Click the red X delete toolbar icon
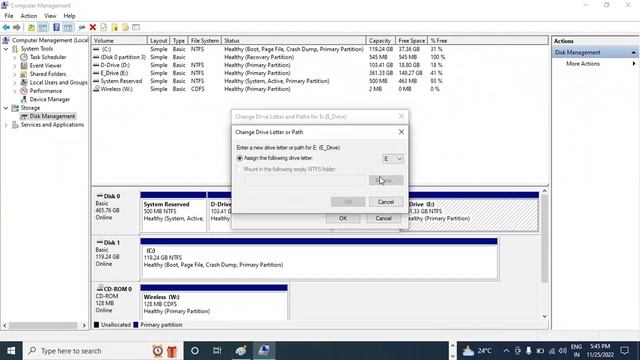The height and width of the screenshot is (360, 640). (93, 27)
